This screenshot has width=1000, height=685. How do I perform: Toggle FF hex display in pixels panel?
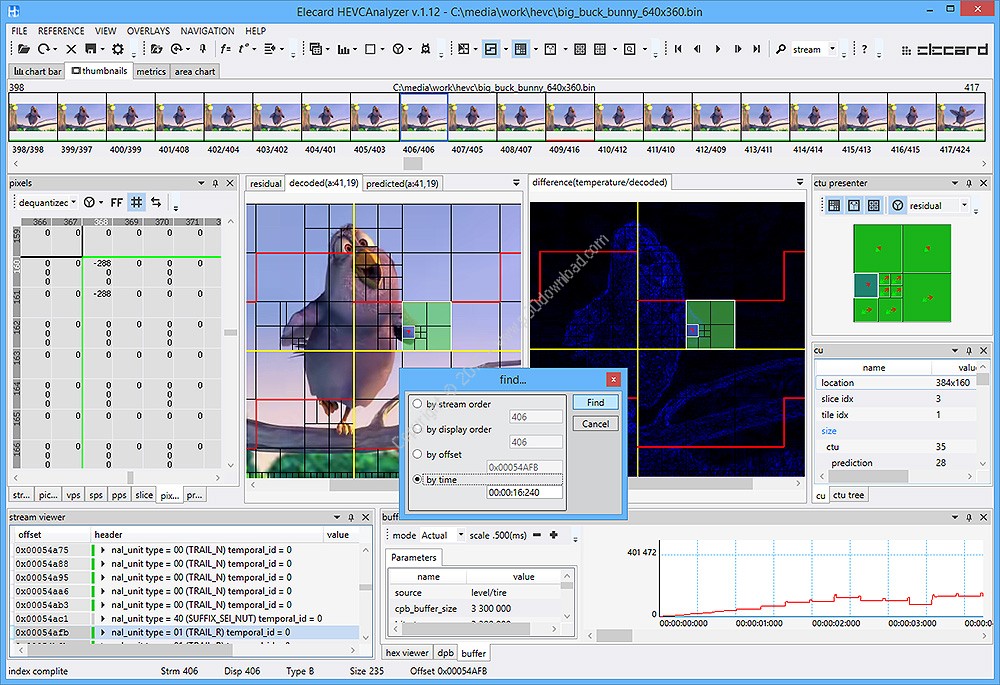pyautogui.click(x=116, y=203)
